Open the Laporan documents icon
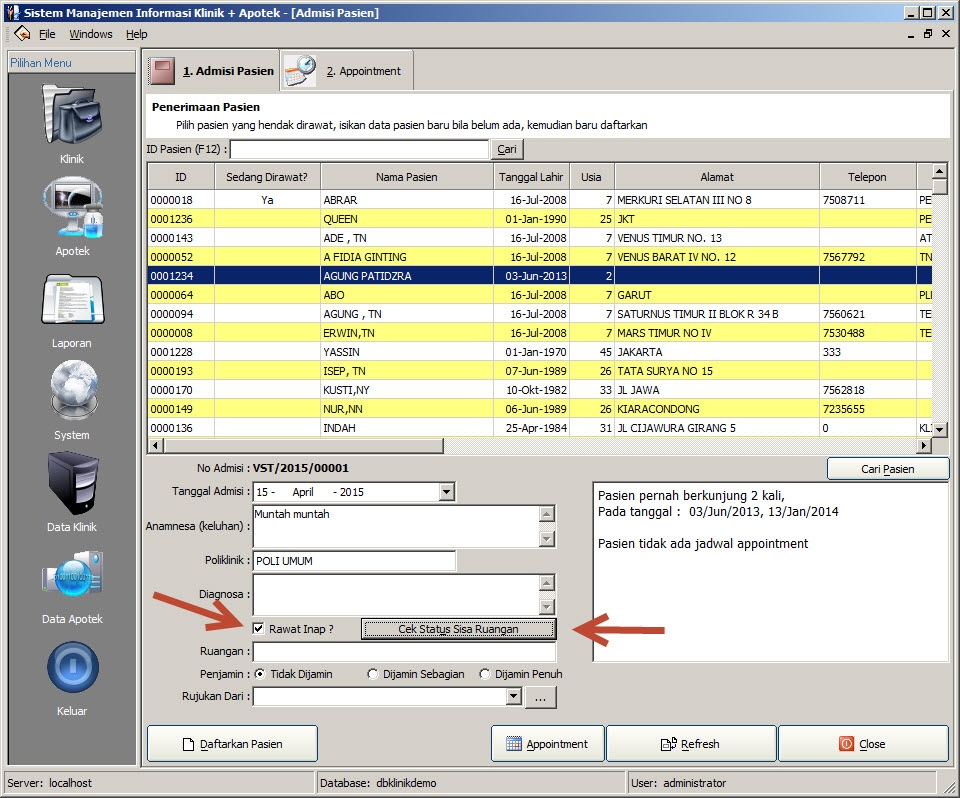 [x=72, y=300]
